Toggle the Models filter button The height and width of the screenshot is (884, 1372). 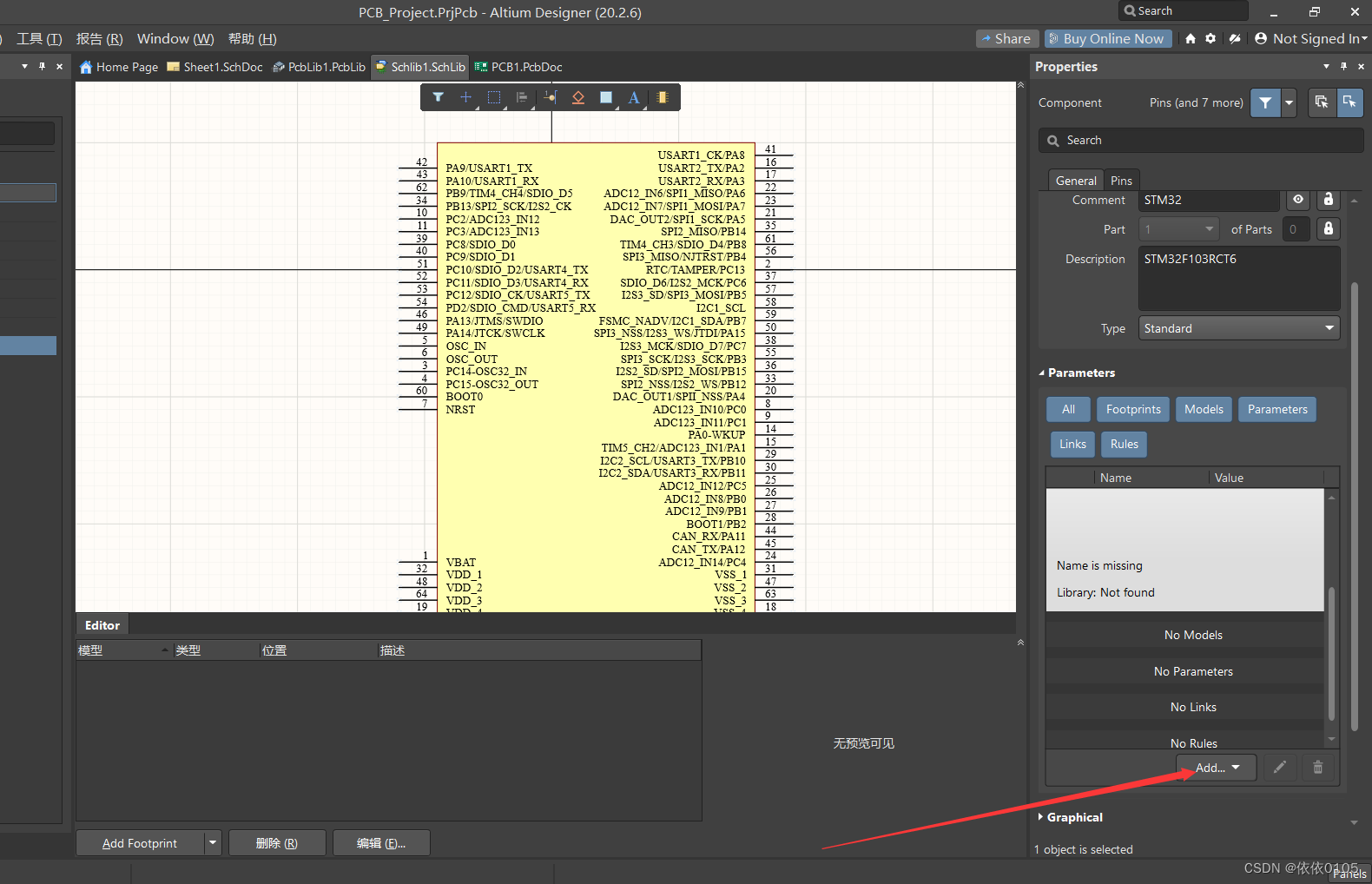coord(1204,409)
